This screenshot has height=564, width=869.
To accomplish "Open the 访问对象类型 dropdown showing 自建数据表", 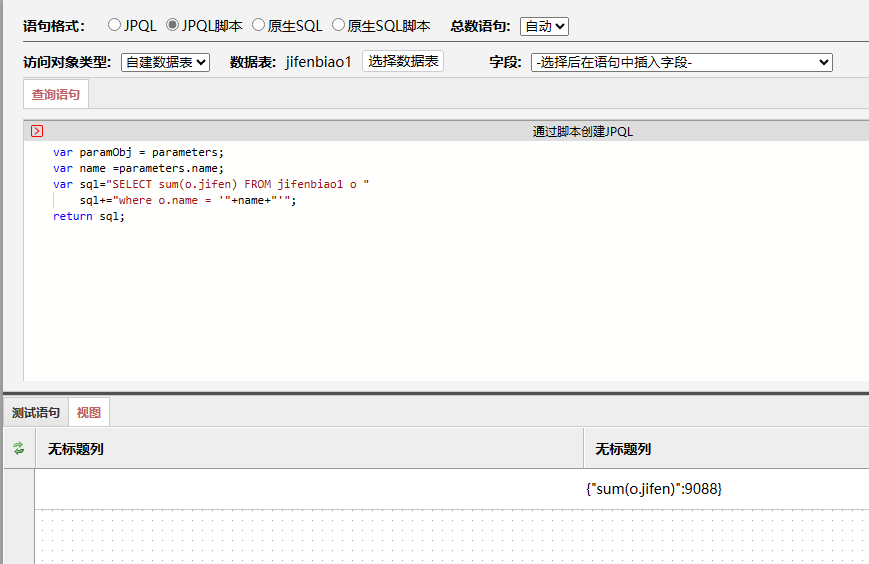I will pos(165,62).
